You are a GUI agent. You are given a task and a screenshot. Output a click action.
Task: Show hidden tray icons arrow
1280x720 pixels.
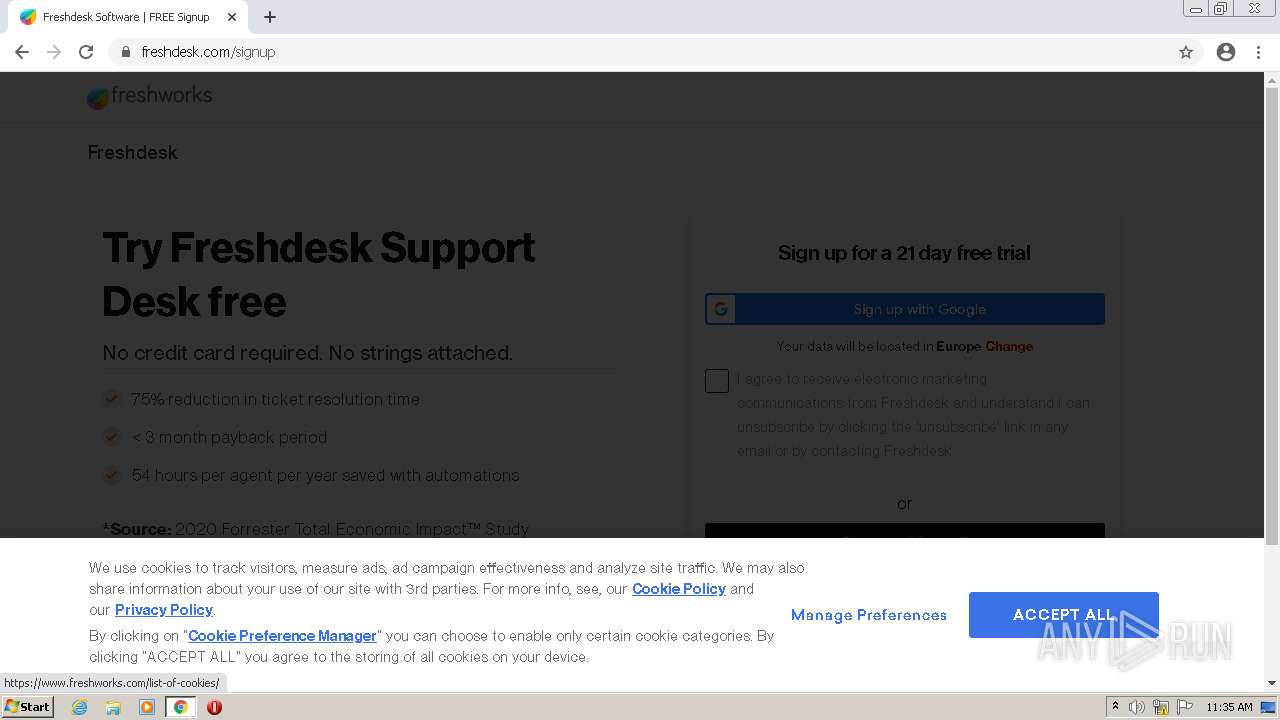(x=1115, y=707)
